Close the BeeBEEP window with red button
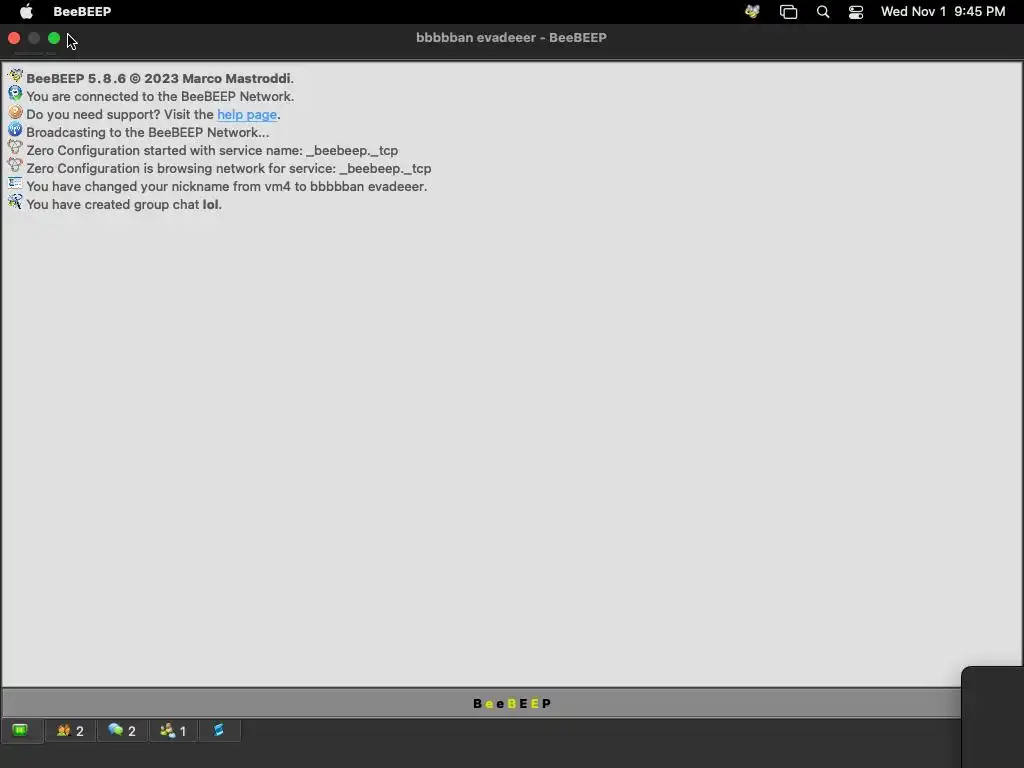 pos(14,39)
